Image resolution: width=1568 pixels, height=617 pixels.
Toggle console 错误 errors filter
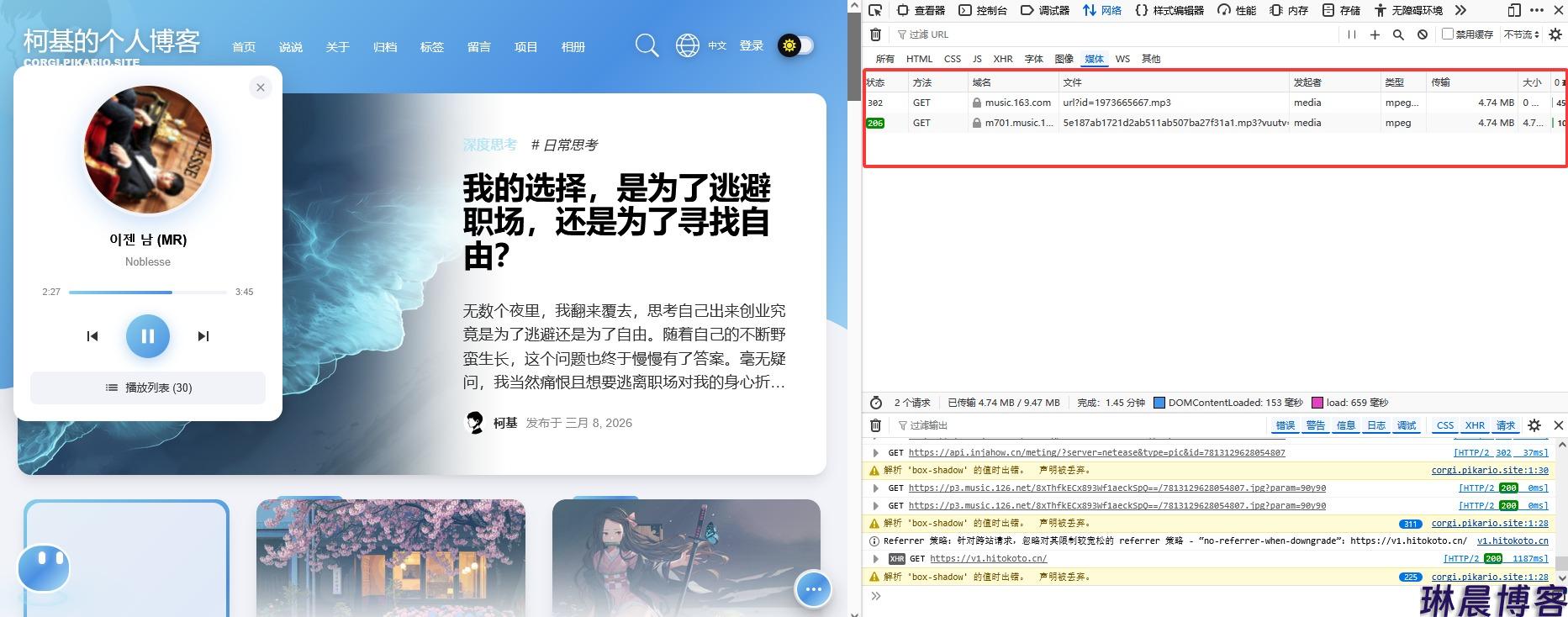click(1285, 425)
